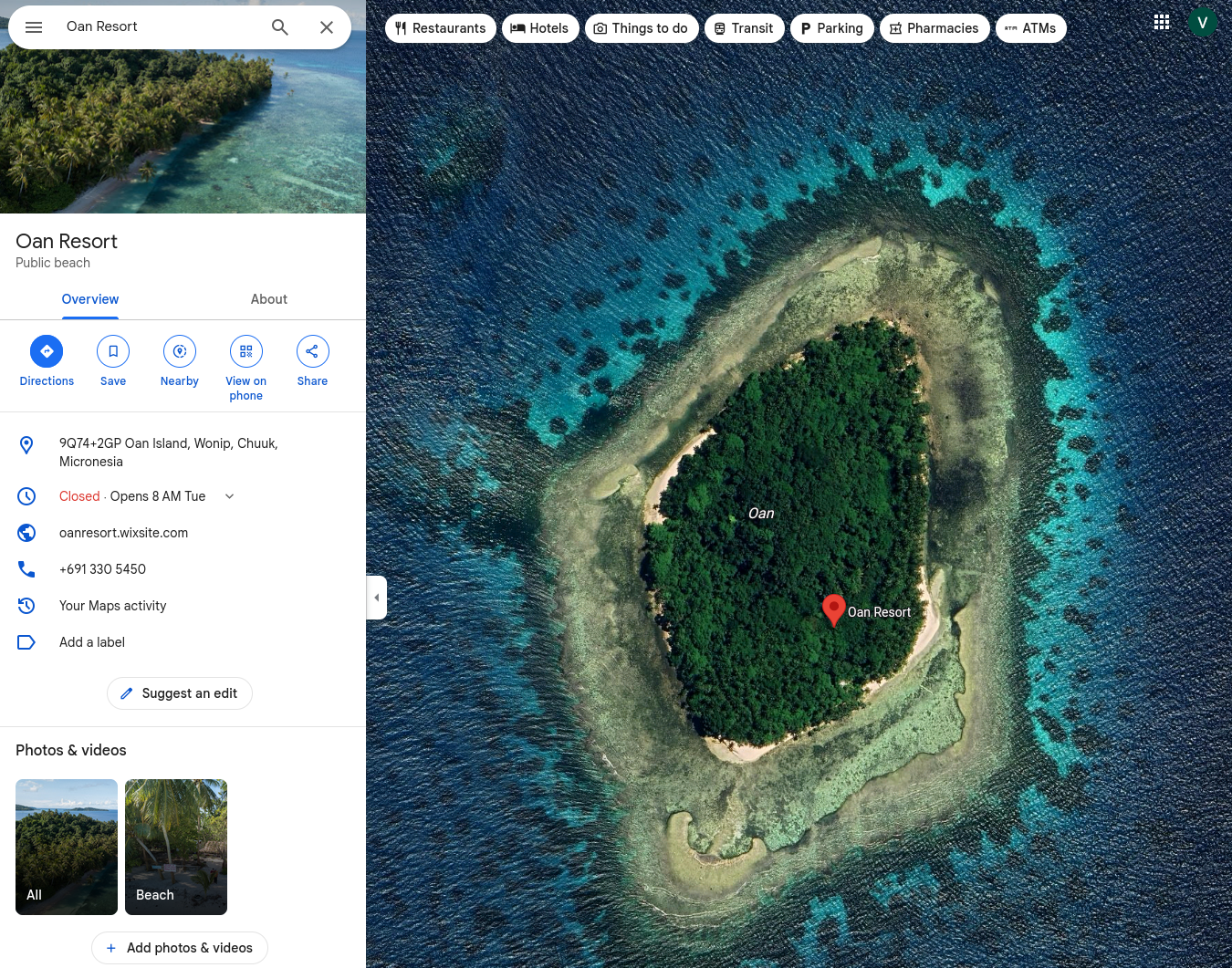Open the Beach photos thumbnail
1232x968 pixels.
(176, 847)
